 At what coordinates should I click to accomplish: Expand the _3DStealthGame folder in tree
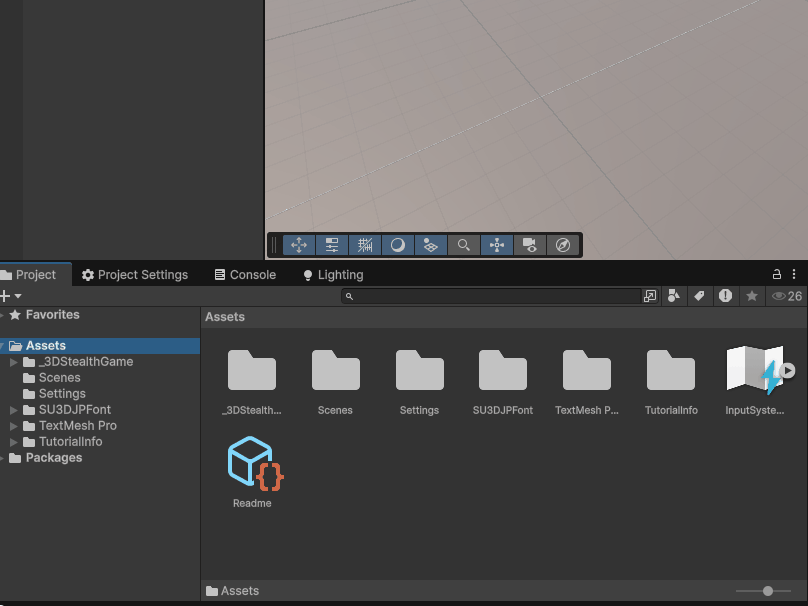(14, 362)
